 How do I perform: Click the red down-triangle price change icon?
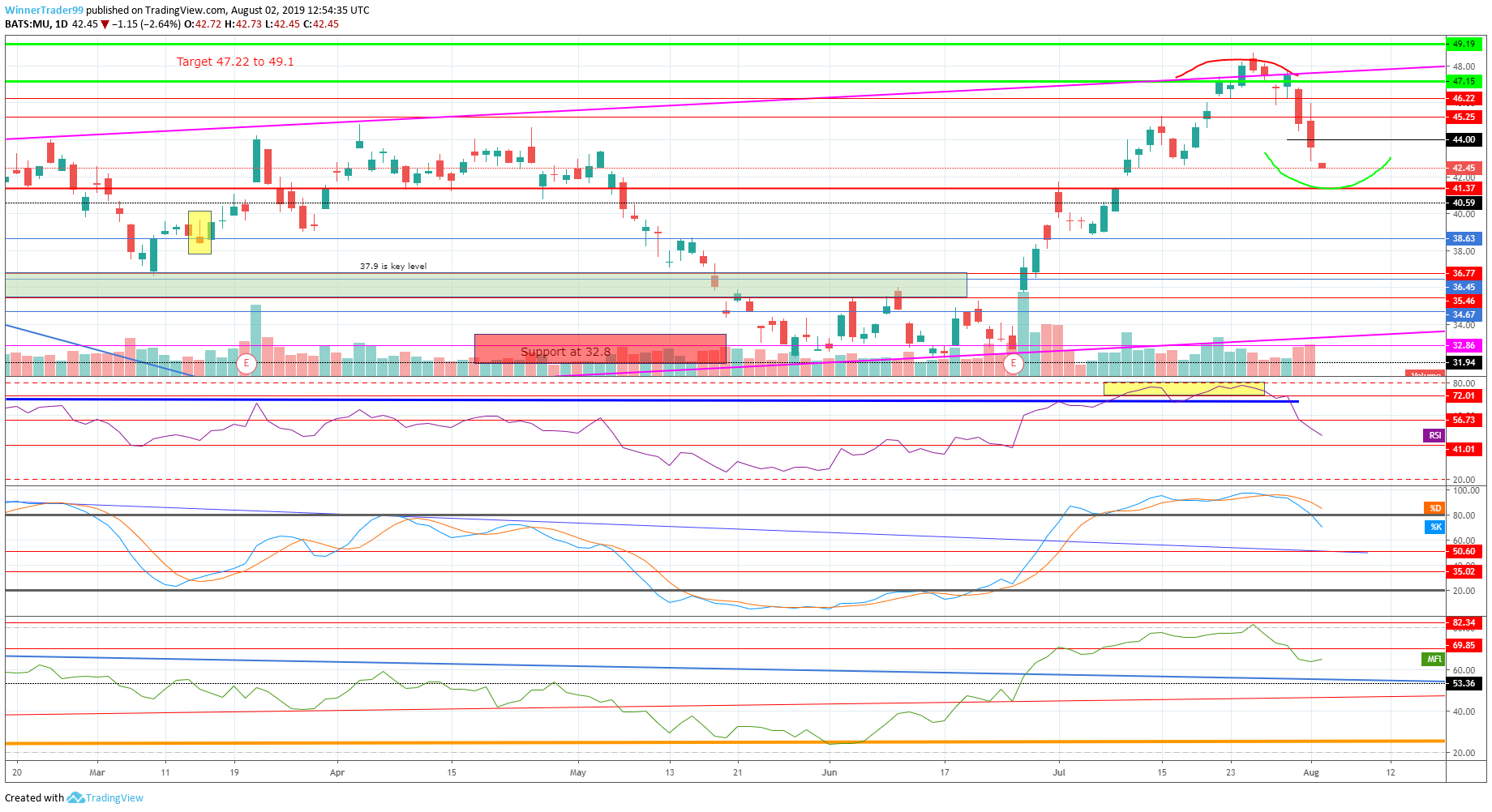(x=105, y=24)
